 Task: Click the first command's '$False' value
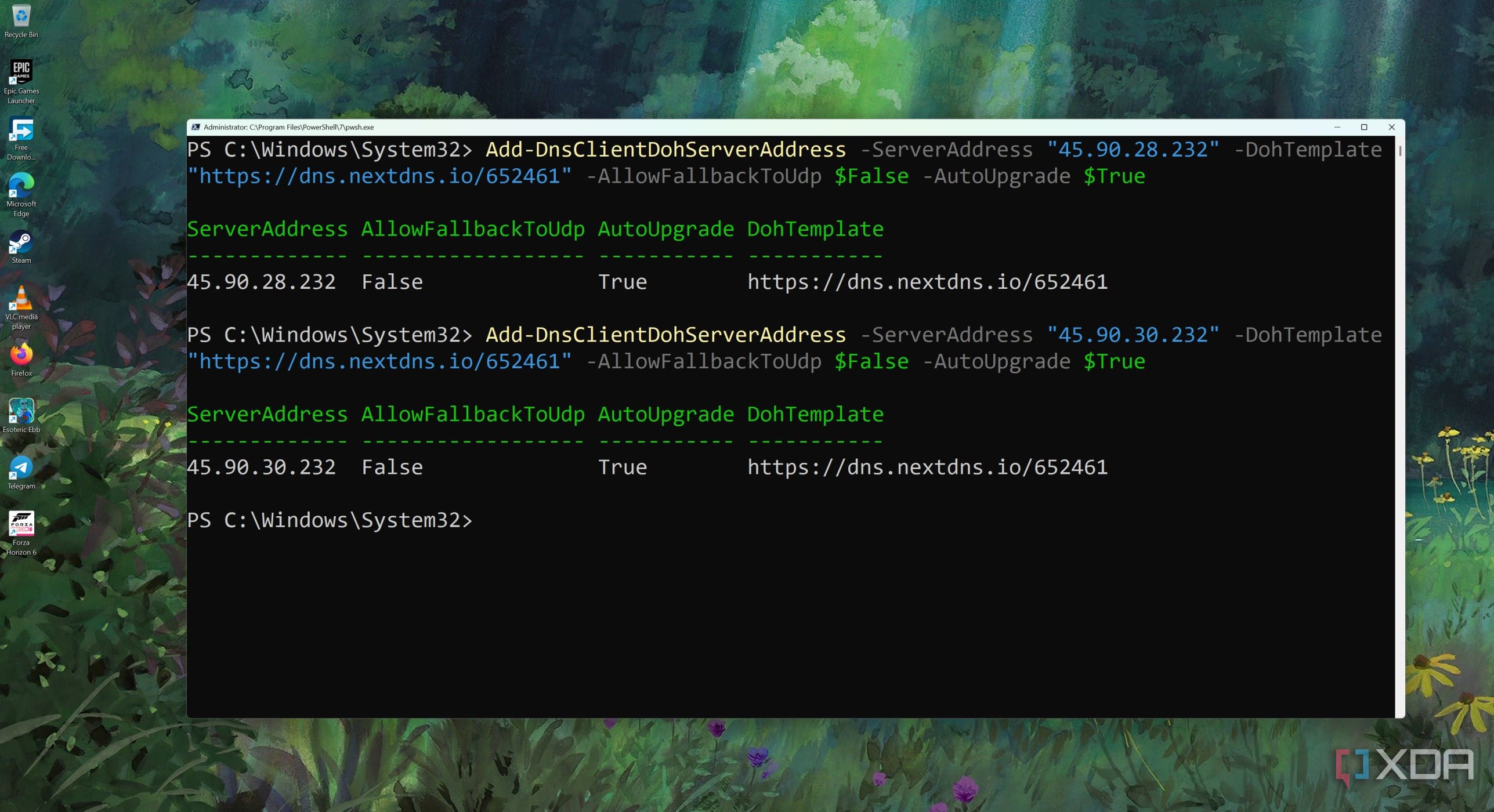point(871,176)
